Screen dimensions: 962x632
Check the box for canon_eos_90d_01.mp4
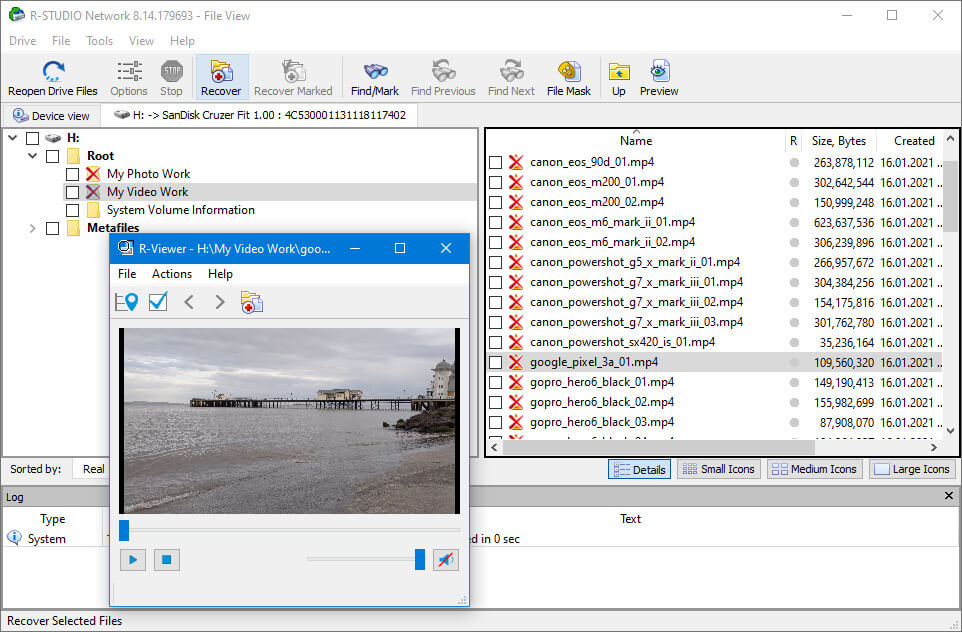point(496,162)
